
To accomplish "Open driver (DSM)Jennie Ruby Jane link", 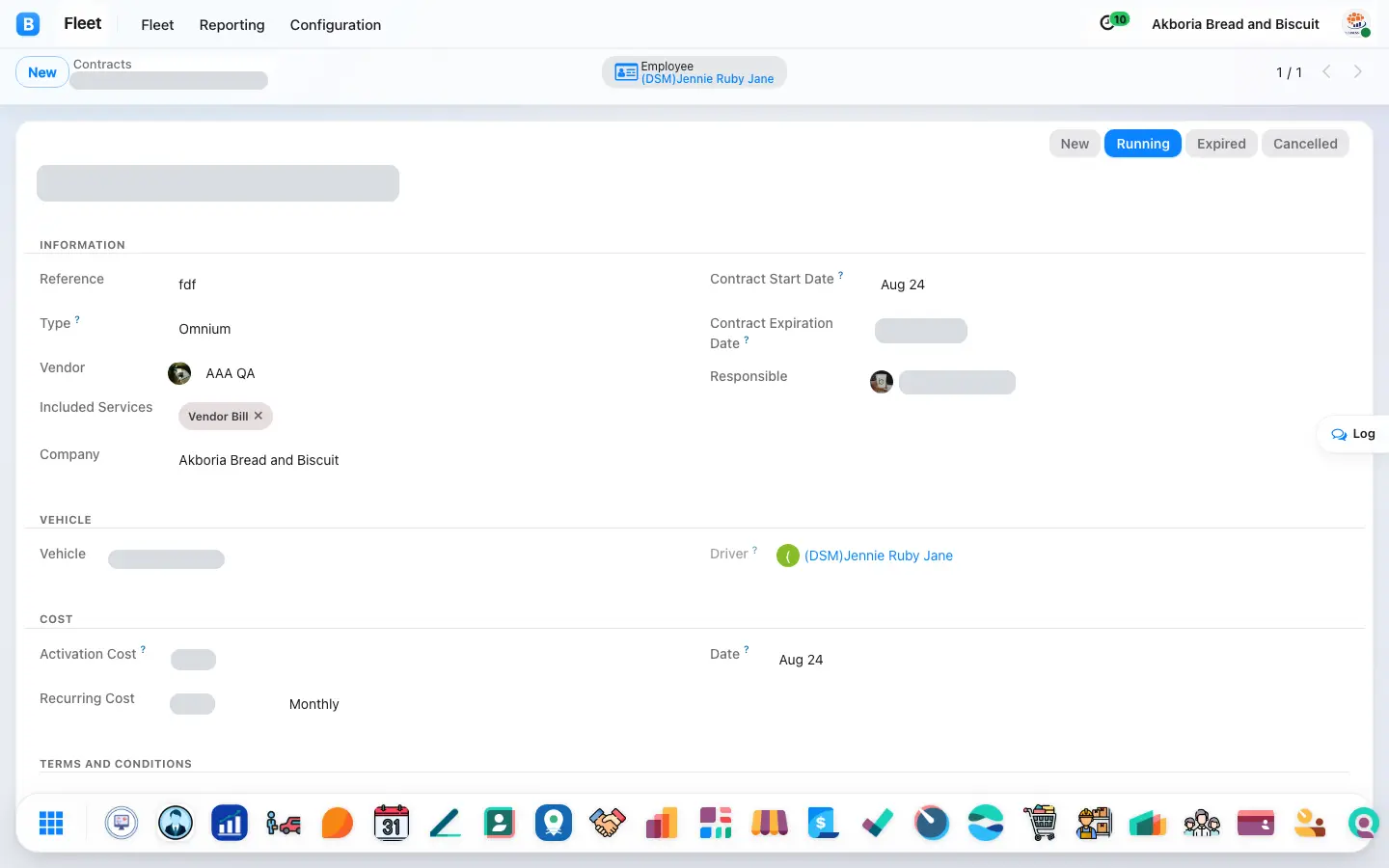I will click(879, 556).
